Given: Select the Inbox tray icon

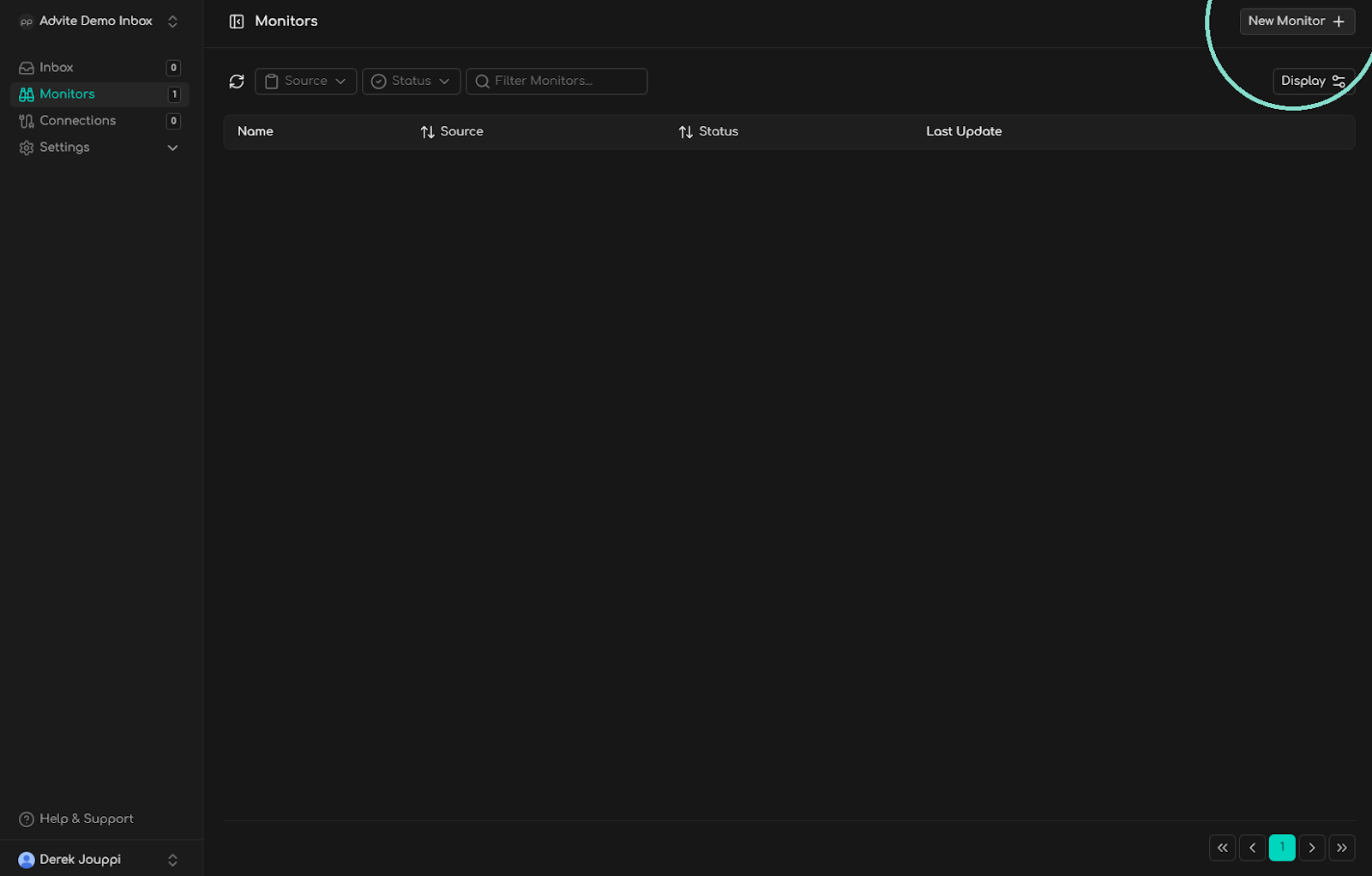Looking at the screenshot, I should click(27, 67).
